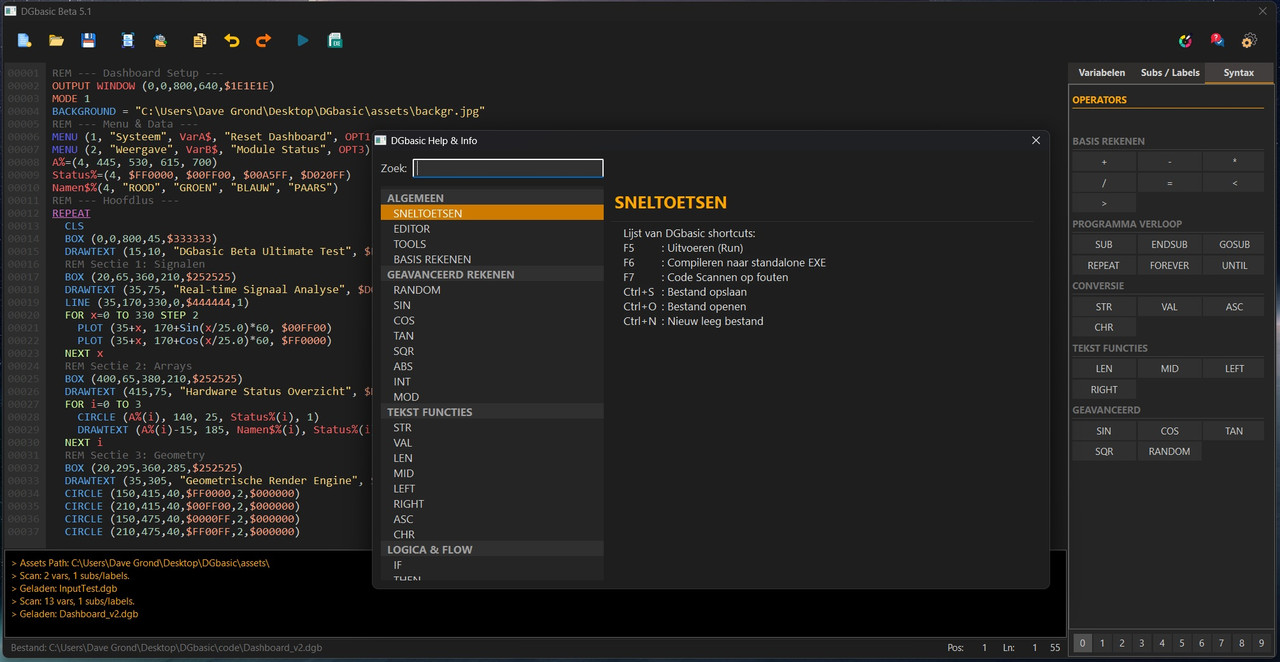The width and height of the screenshot is (1280, 662).
Task: Redo with the orange arrow icon
Action: (x=264, y=41)
